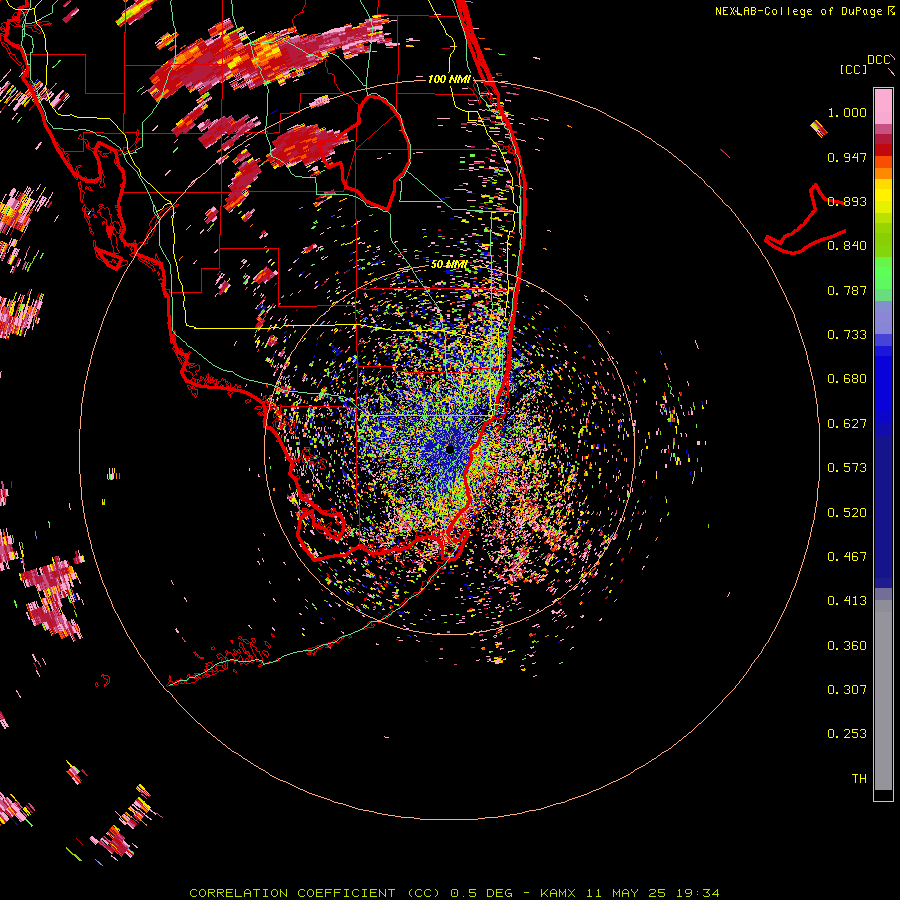
Task: Click the 0.467 legend value
Action: (847, 557)
